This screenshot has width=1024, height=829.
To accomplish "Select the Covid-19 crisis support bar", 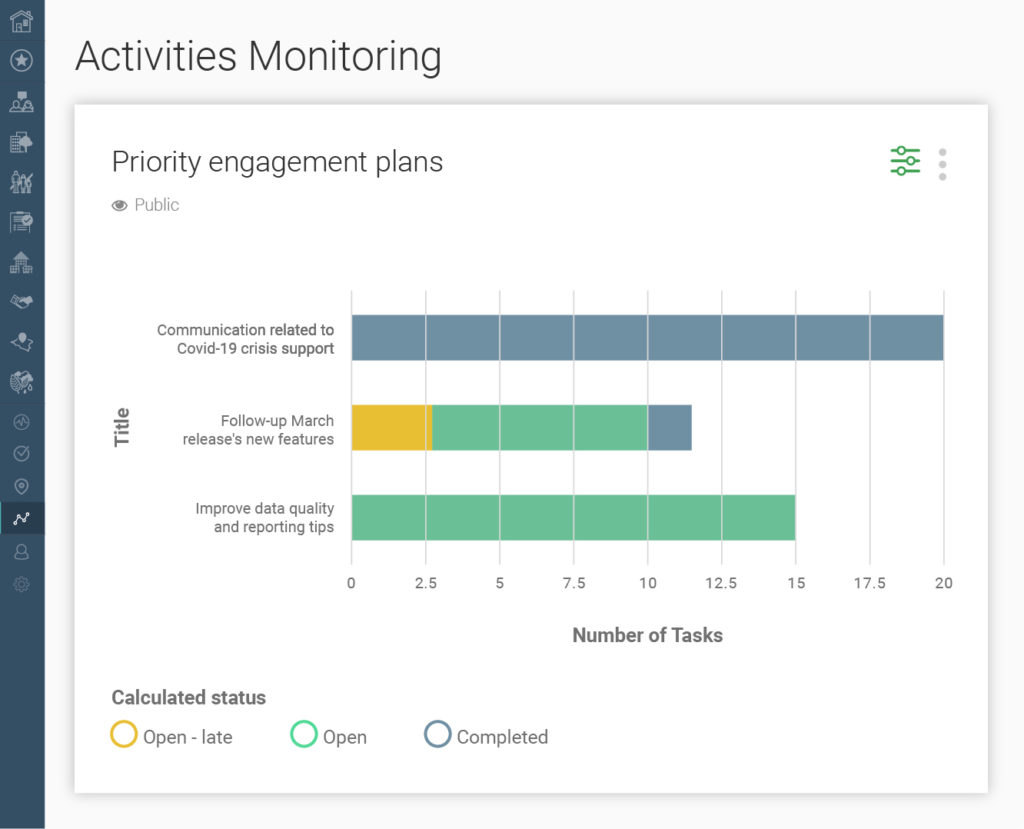I will pos(647,337).
